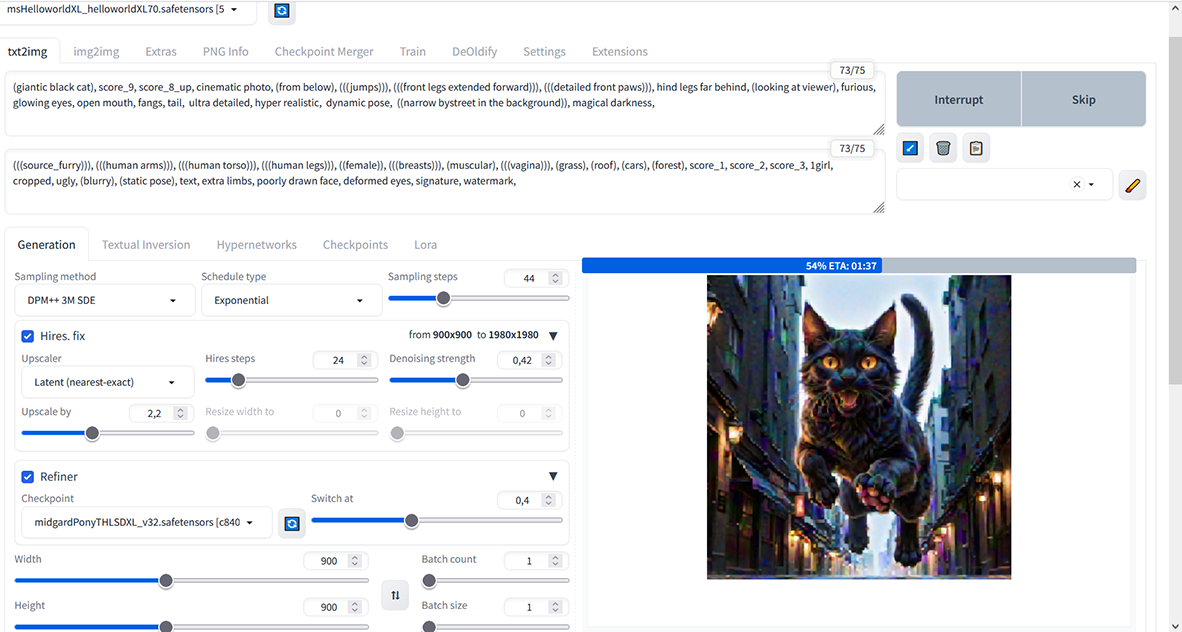The width and height of the screenshot is (1182, 632).
Task: Open the Sampling method dropdown
Action: [x=103, y=300]
